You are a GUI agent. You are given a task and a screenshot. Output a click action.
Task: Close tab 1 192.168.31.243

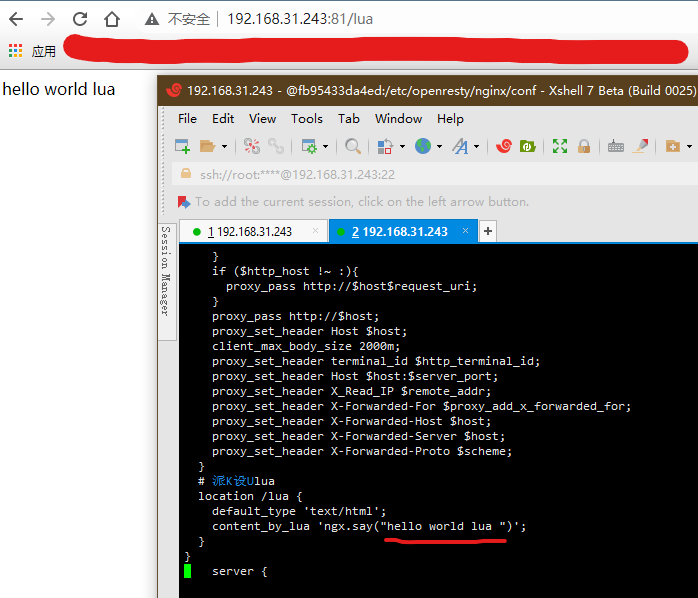pyautogui.click(x=316, y=231)
